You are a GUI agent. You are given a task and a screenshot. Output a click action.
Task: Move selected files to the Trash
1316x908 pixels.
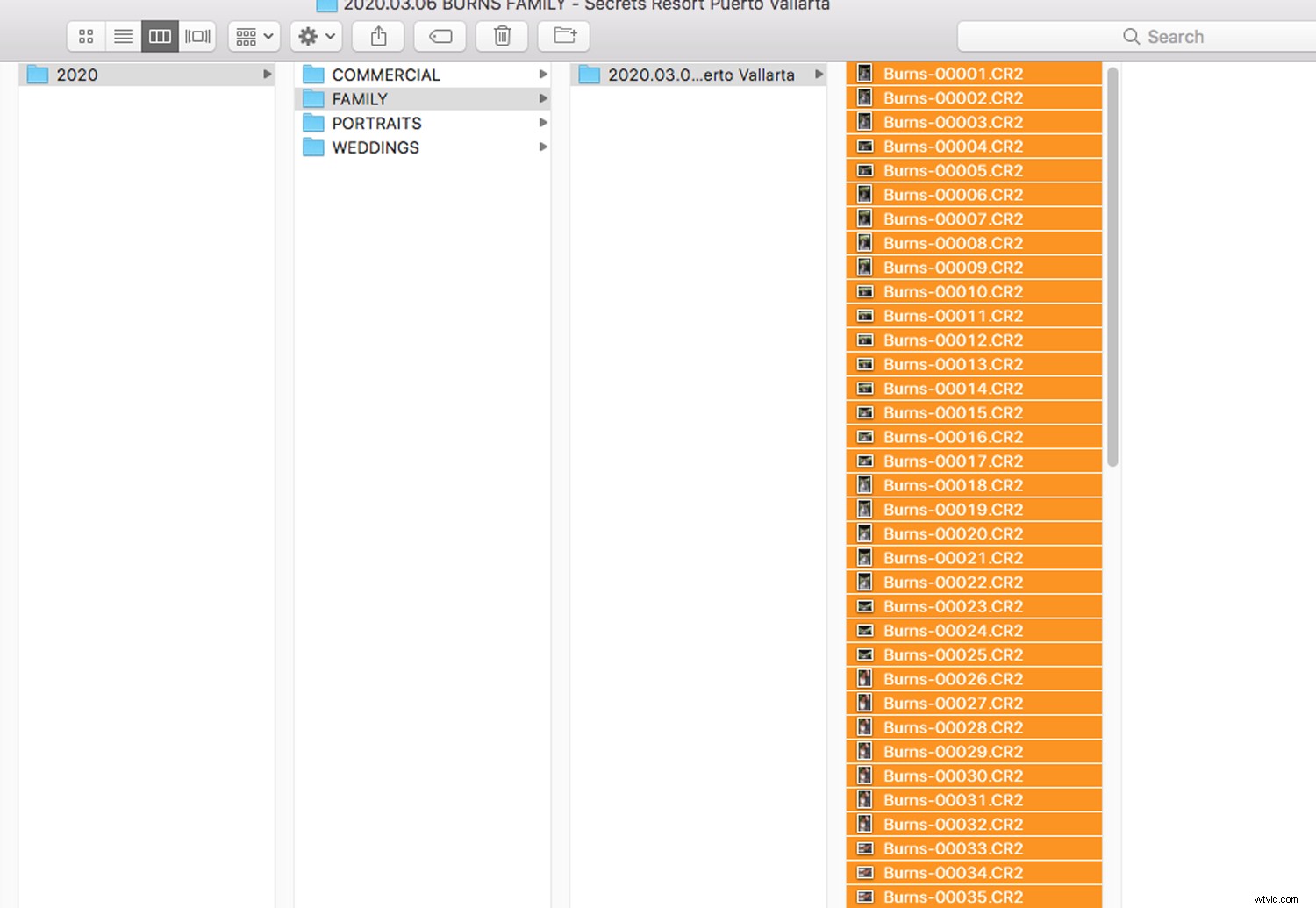(501, 36)
